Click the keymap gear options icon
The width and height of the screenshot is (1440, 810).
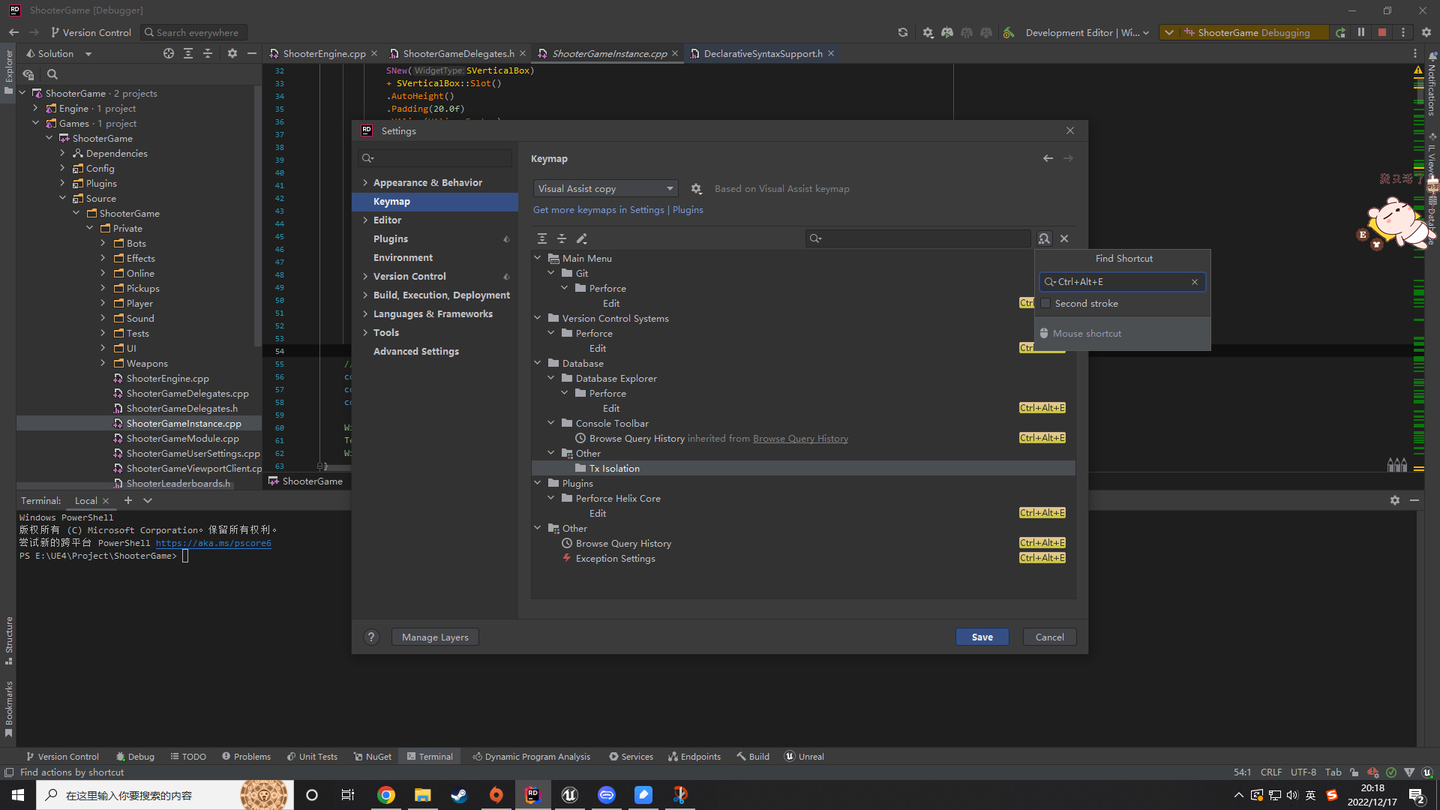pyautogui.click(x=697, y=189)
